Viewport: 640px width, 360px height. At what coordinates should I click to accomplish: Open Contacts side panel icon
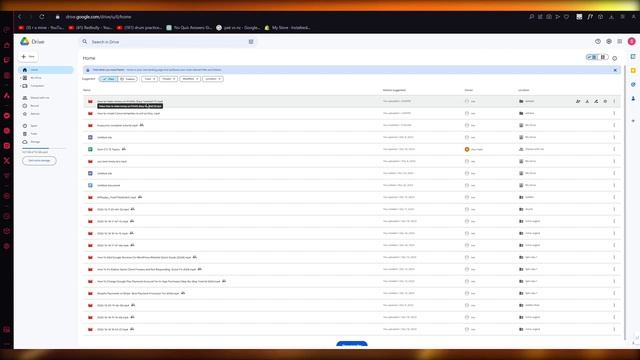click(x=633, y=98)
